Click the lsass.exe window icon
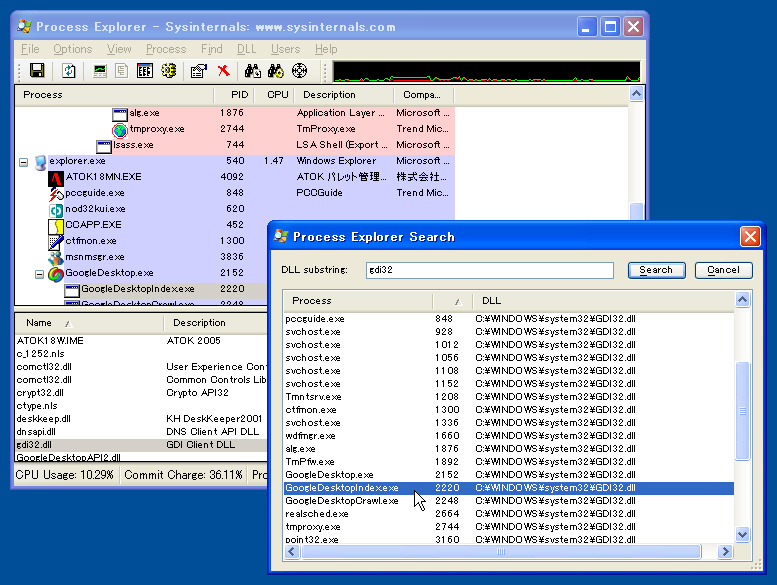The width and height of the screenshot is (777, 585). pyautogui.click(x=104, y=146)
